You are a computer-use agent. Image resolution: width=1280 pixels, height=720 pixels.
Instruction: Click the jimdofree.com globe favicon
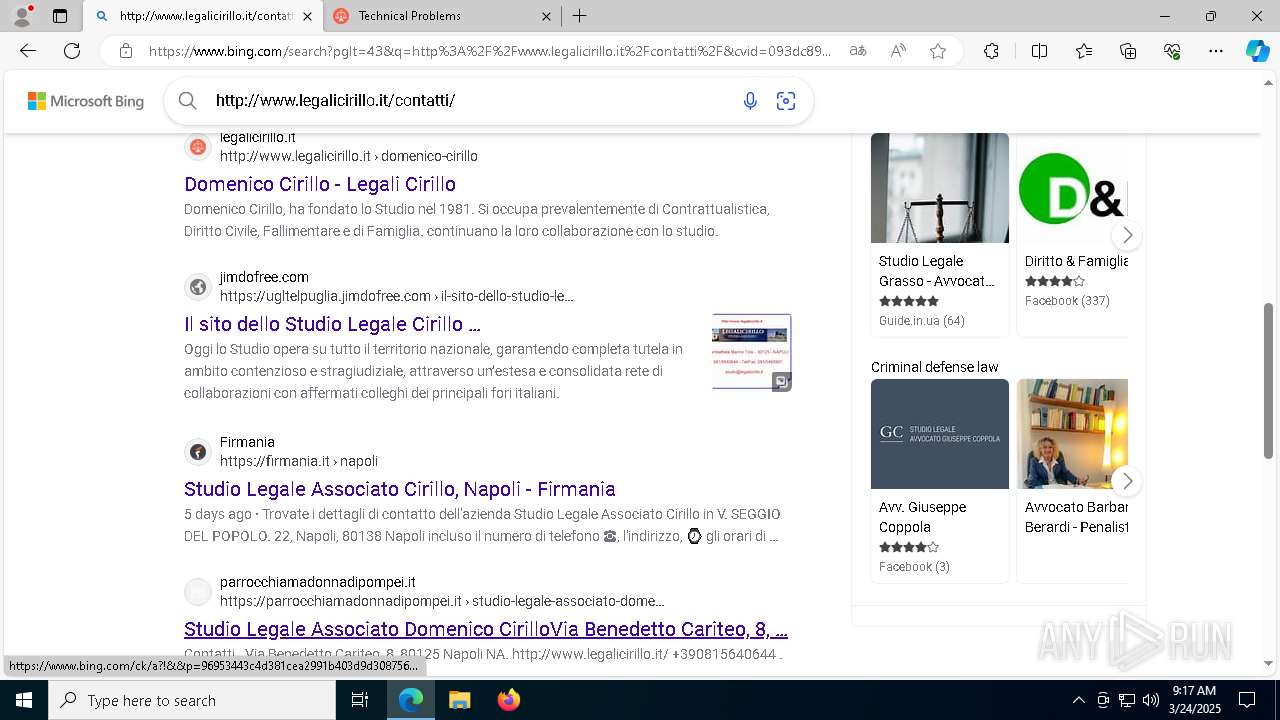point(198,288)
